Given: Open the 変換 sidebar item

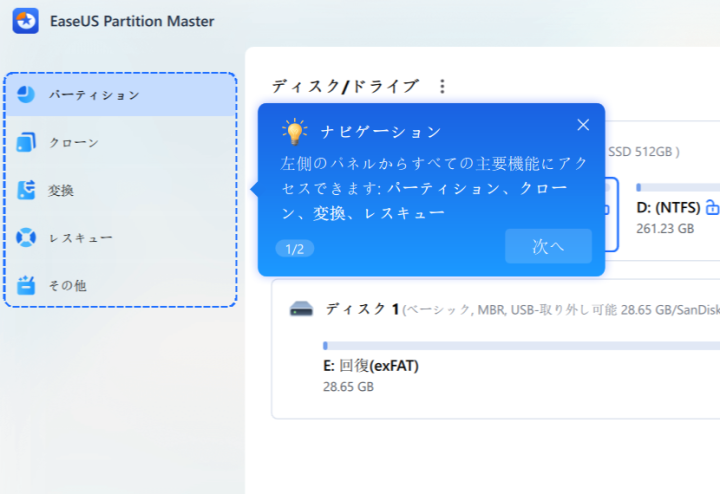Looking at the screenshot, I should pyautogui.click(x=120, y=190).
